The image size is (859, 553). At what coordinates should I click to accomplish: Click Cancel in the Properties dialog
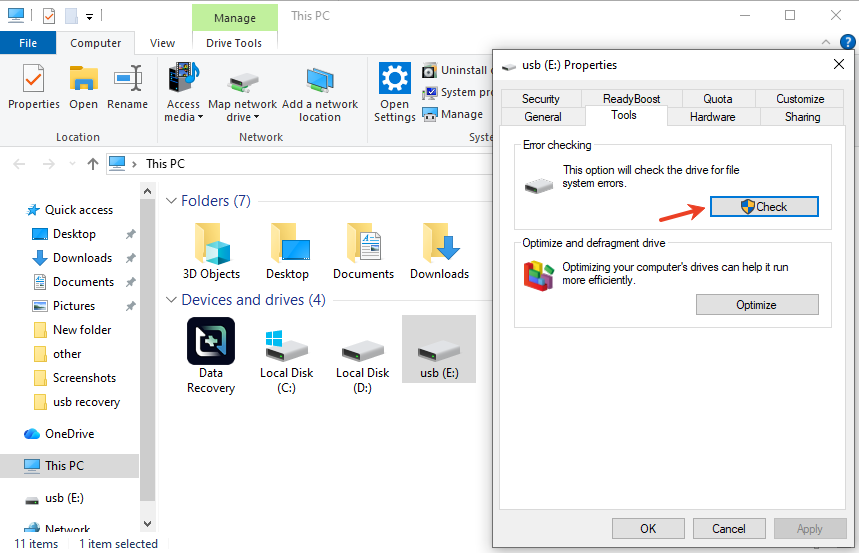point(729,528)
